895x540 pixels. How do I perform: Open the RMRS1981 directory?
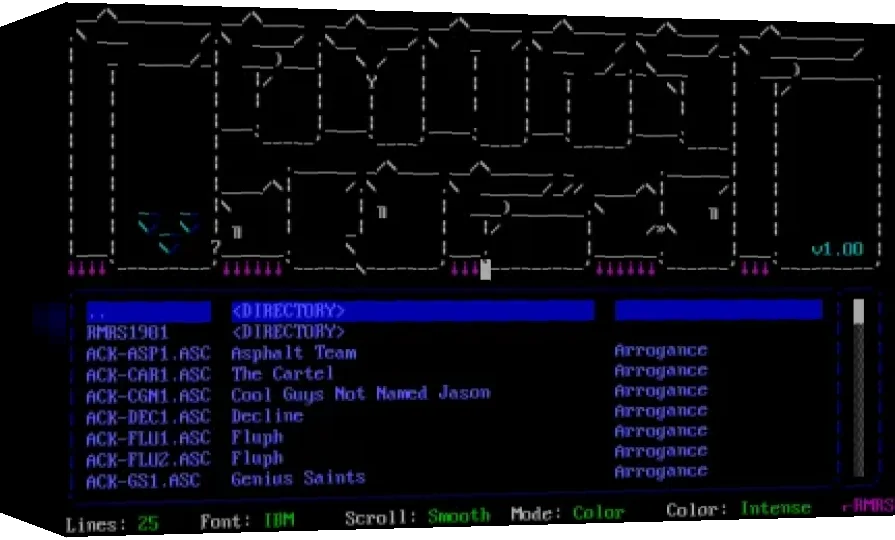click(x=127, y=333)
